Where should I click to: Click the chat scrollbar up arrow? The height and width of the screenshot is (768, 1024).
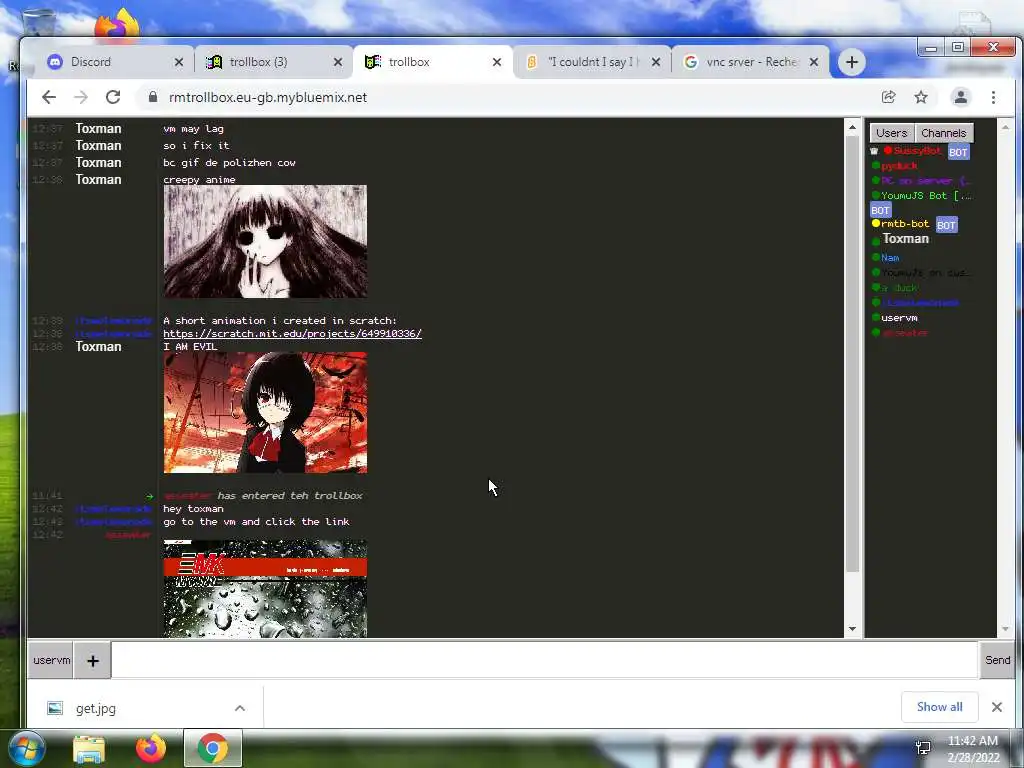(x=852, y=128)
